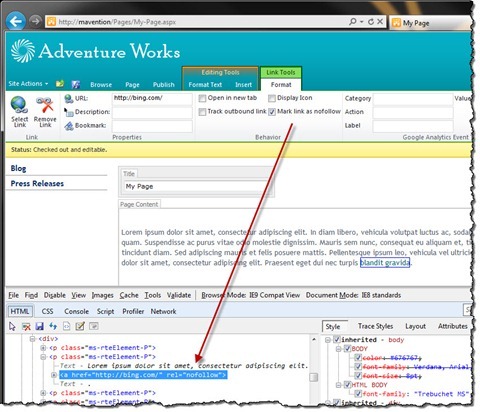Collapse the HTML BODY style rule node
The width and height of the screenshot is (480, 412).
tap(338, 385)
